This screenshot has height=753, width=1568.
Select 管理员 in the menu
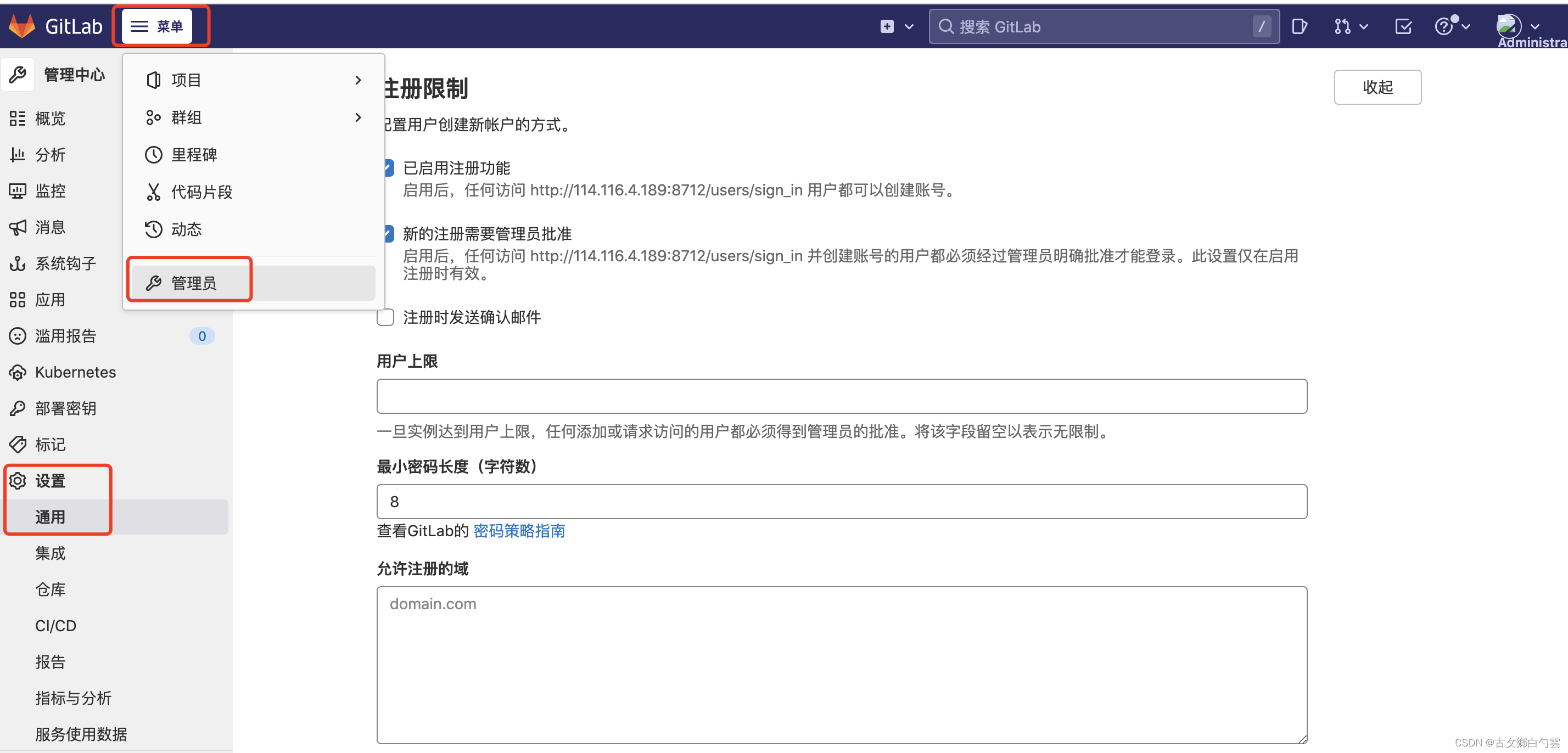(x=194, y=283)
